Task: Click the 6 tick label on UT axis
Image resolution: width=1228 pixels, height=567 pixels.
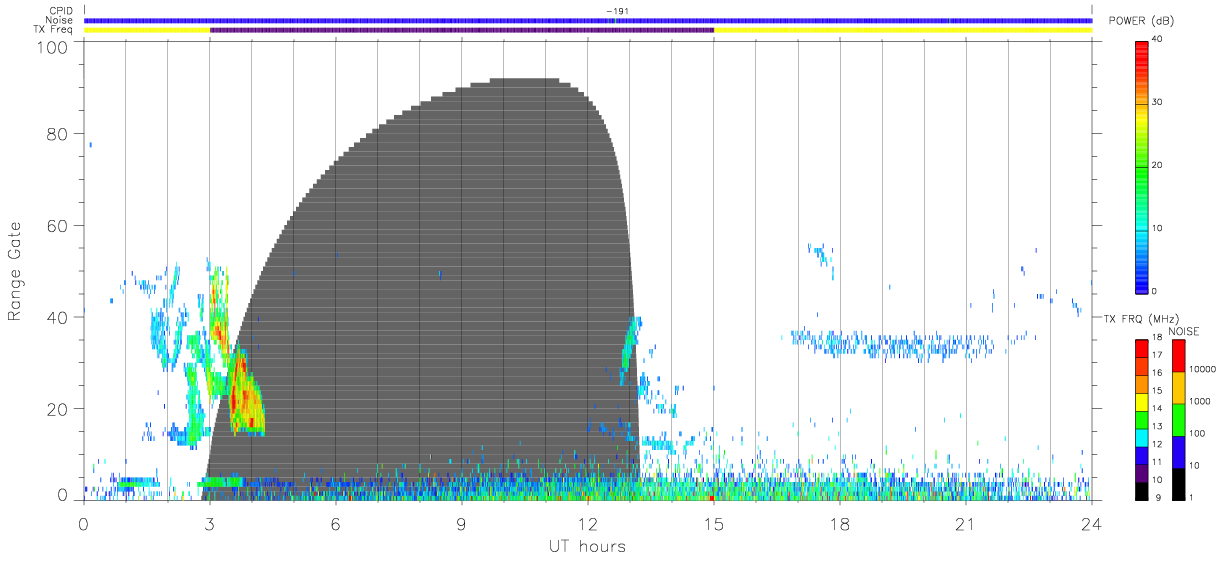Action: click(335, 524)
